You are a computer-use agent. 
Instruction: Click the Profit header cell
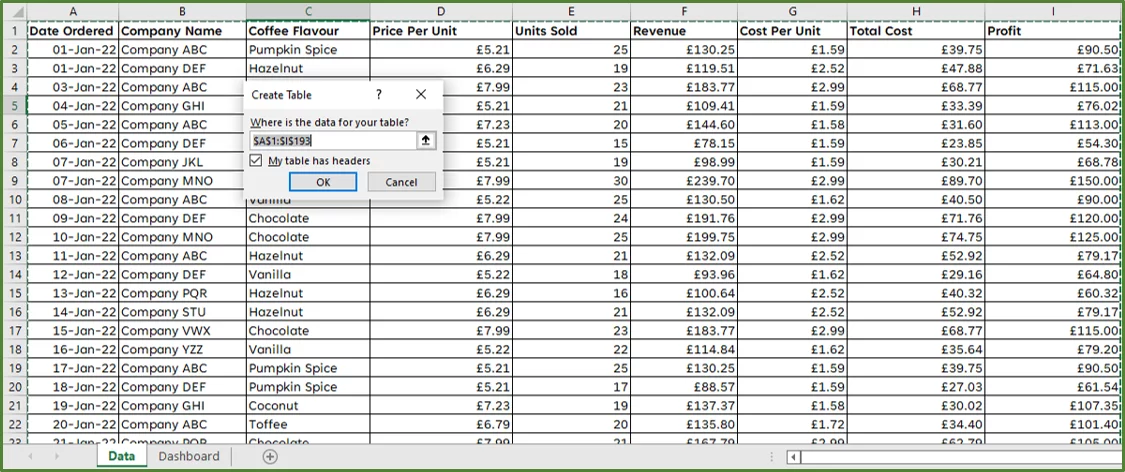tap(1053, 31)
